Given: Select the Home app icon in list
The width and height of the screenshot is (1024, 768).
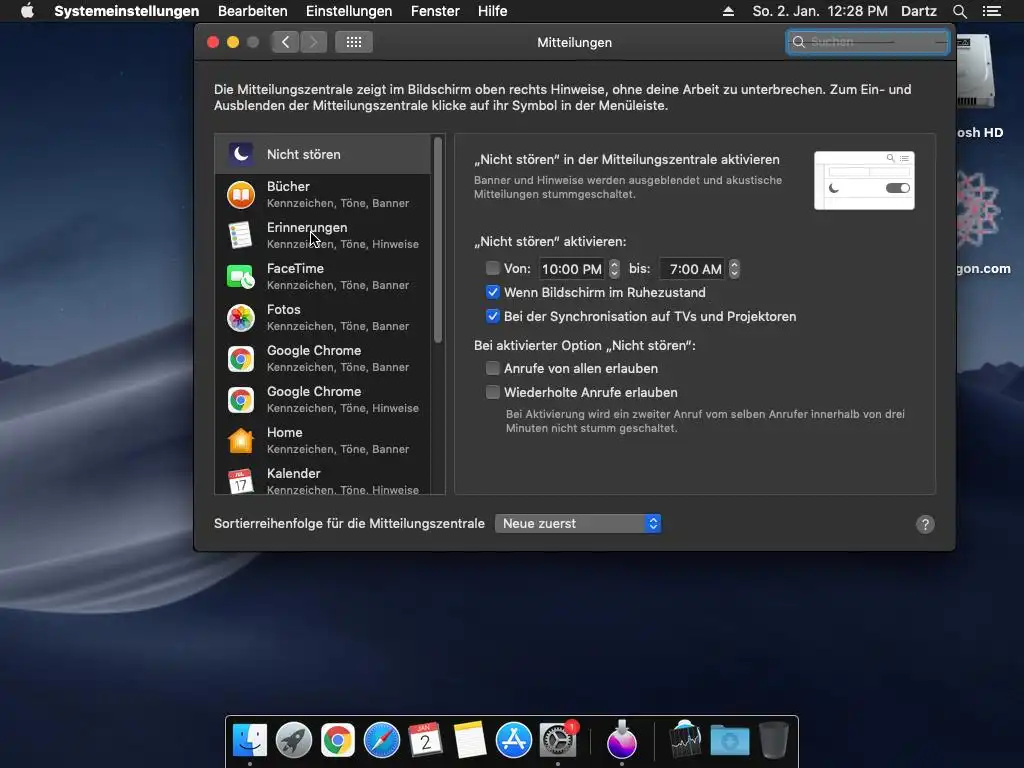Looking at the screenshot, I should click(241, 441).
